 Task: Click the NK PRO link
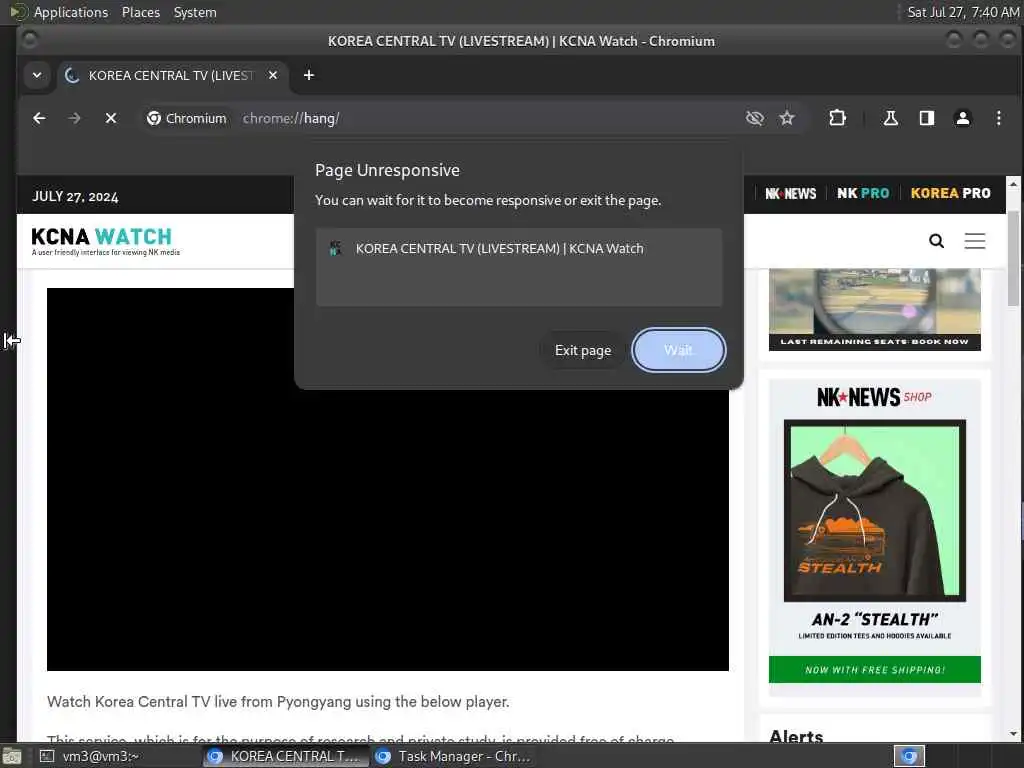click(x=863, y=193)
